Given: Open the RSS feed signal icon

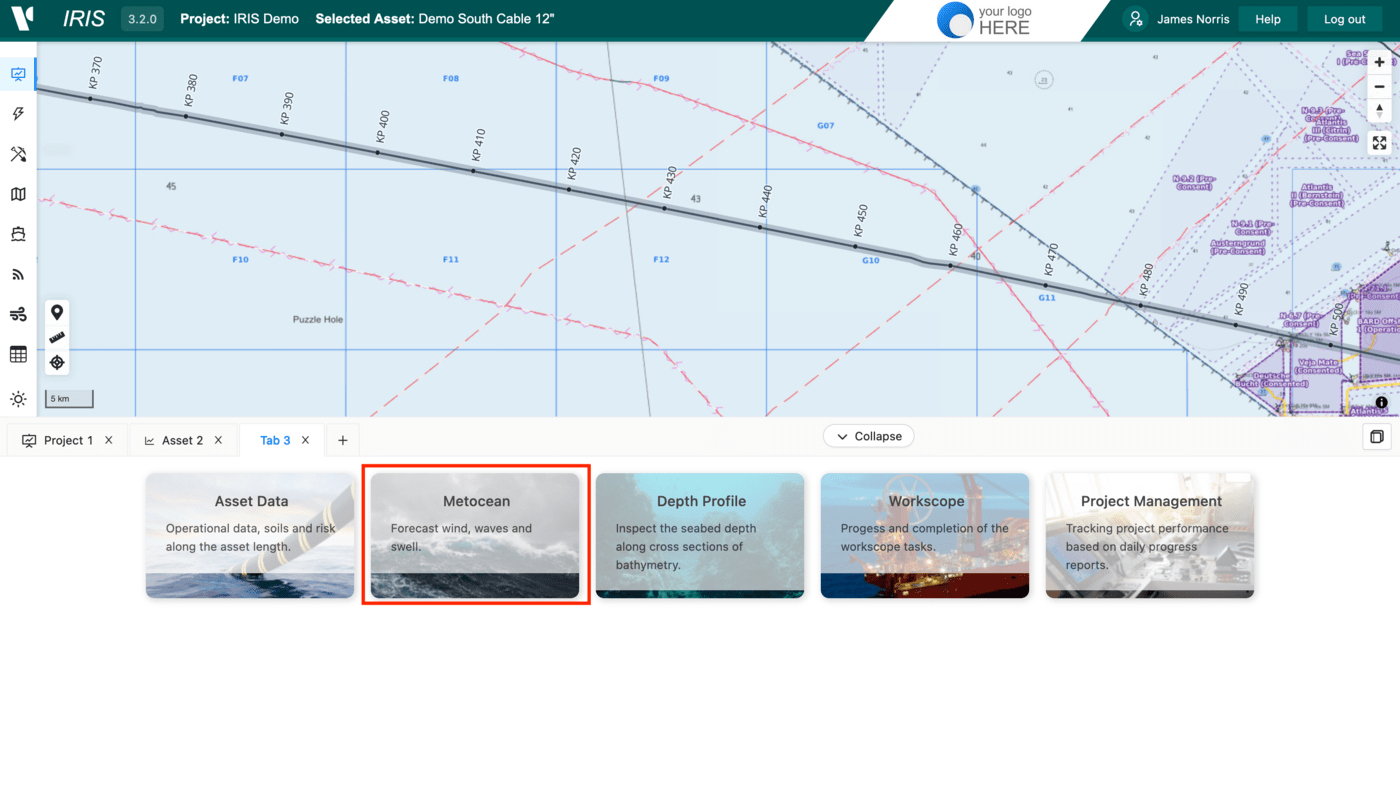Looking at the screenshot, I should (18, 274).
